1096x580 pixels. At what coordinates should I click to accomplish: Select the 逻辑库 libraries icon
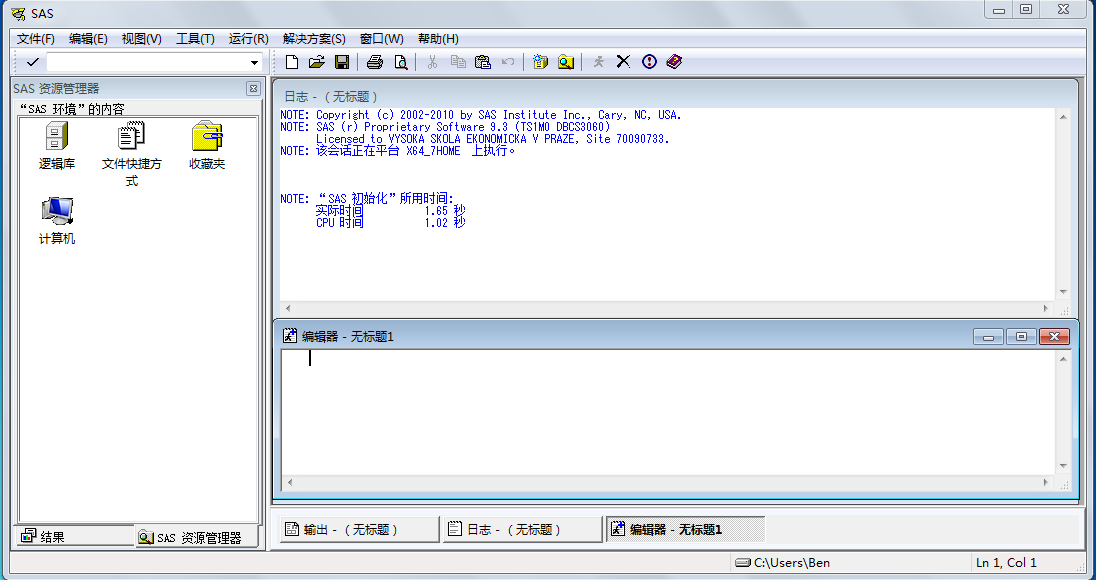(57, 146)
